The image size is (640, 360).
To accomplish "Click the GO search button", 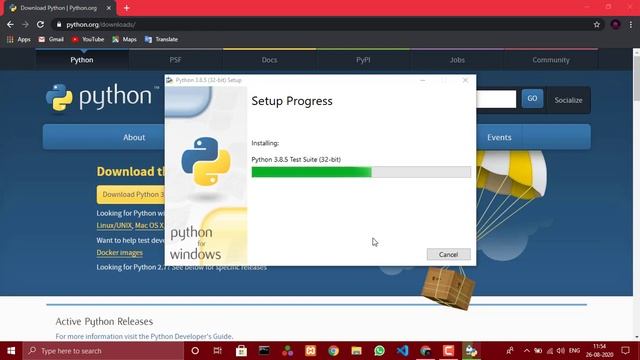I will coord(532,98).
